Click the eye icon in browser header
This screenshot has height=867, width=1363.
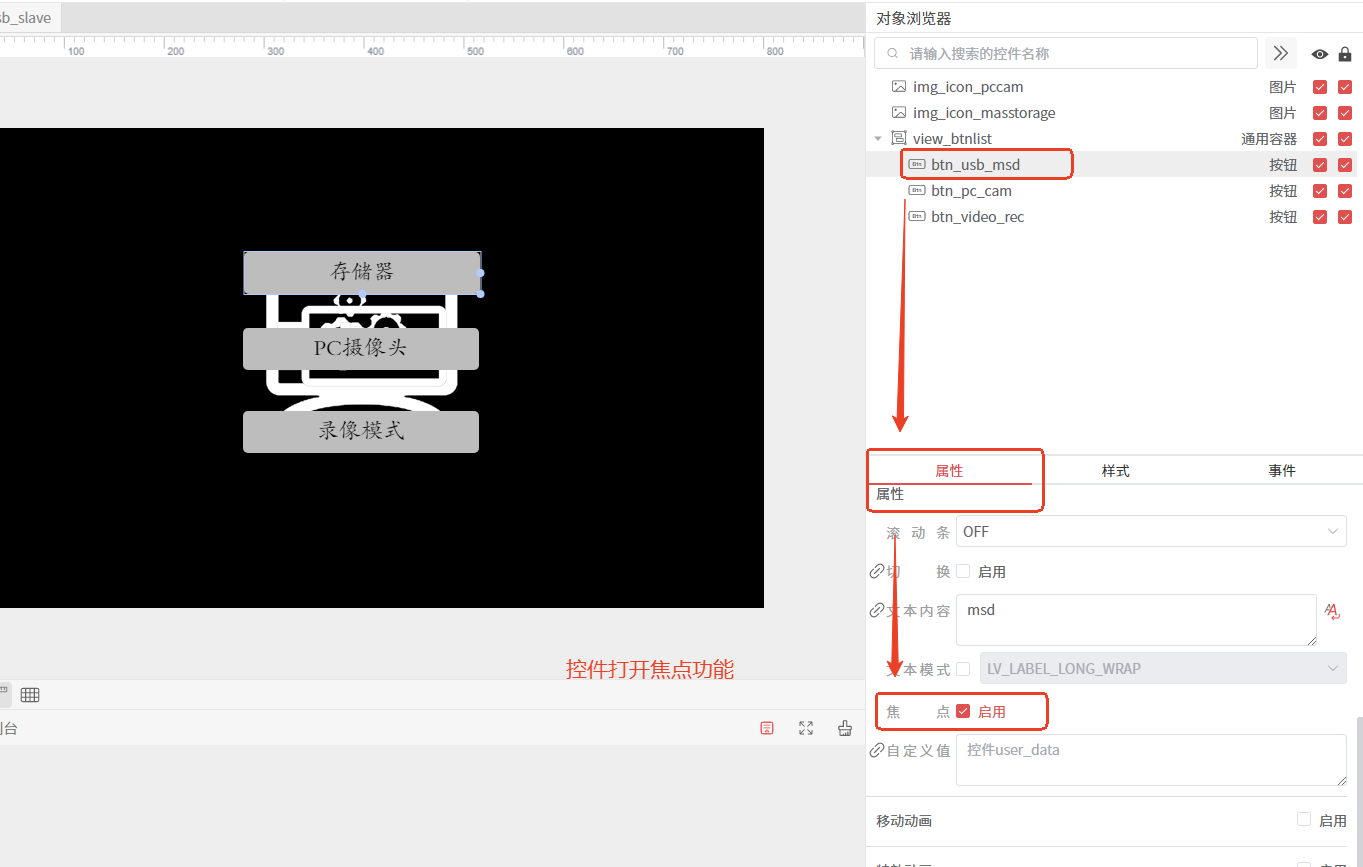pos(1320,54)
